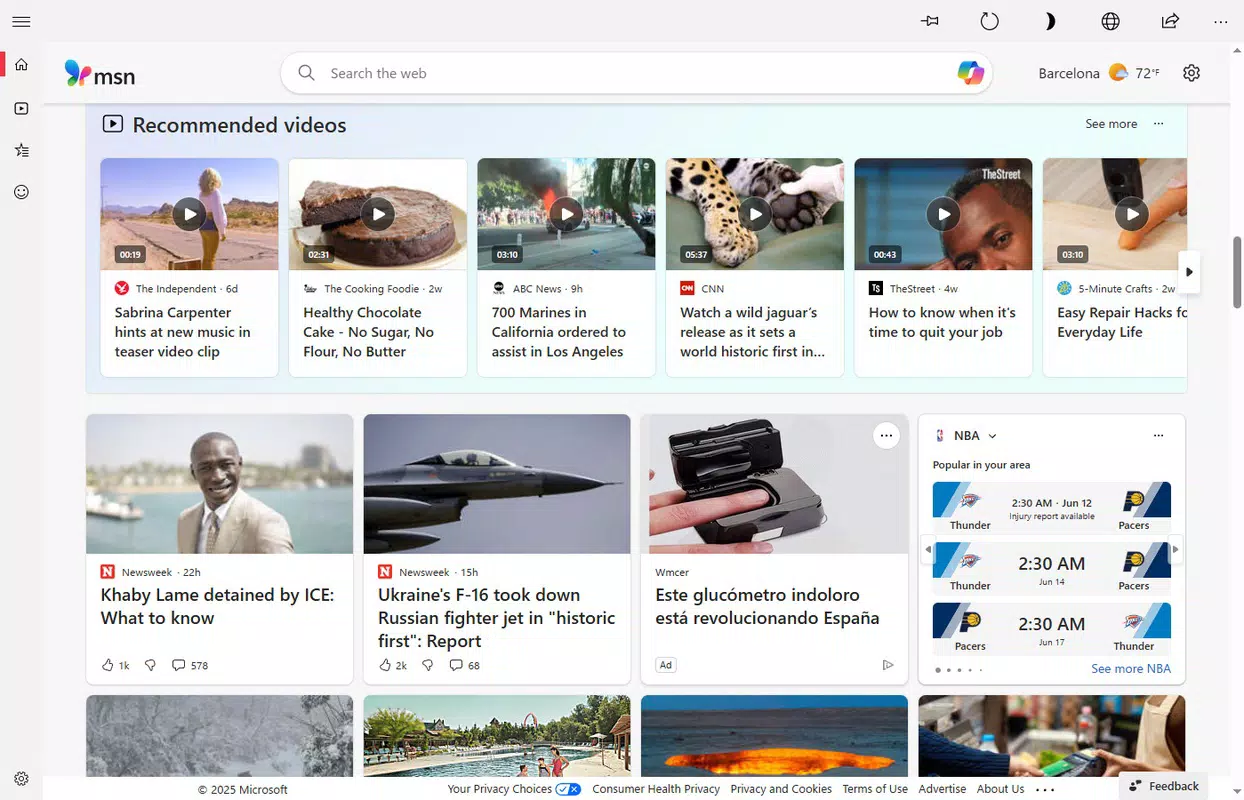Click the Search the web field
Screen dimensions: 1244x800
(x=636, y=73)
